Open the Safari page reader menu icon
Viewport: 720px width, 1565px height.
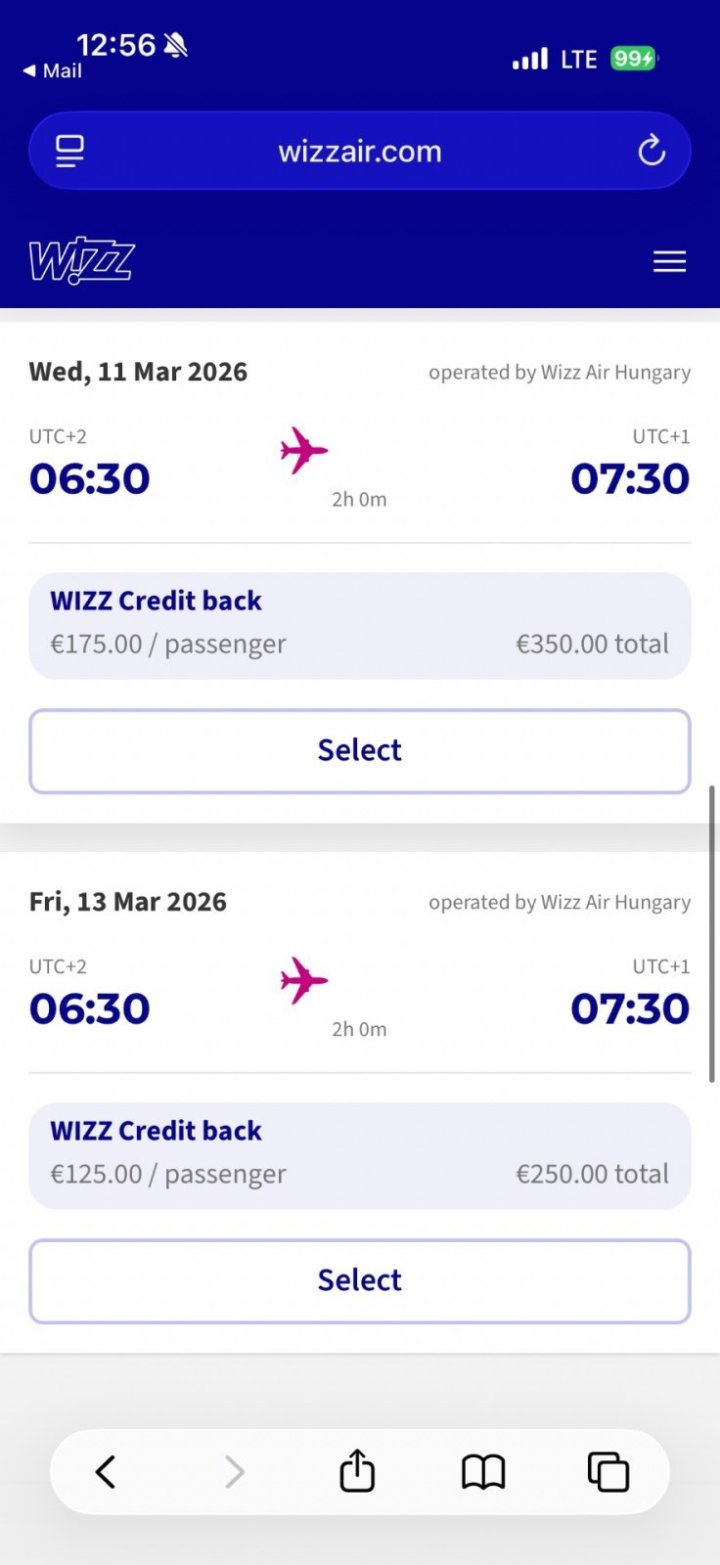70,151
